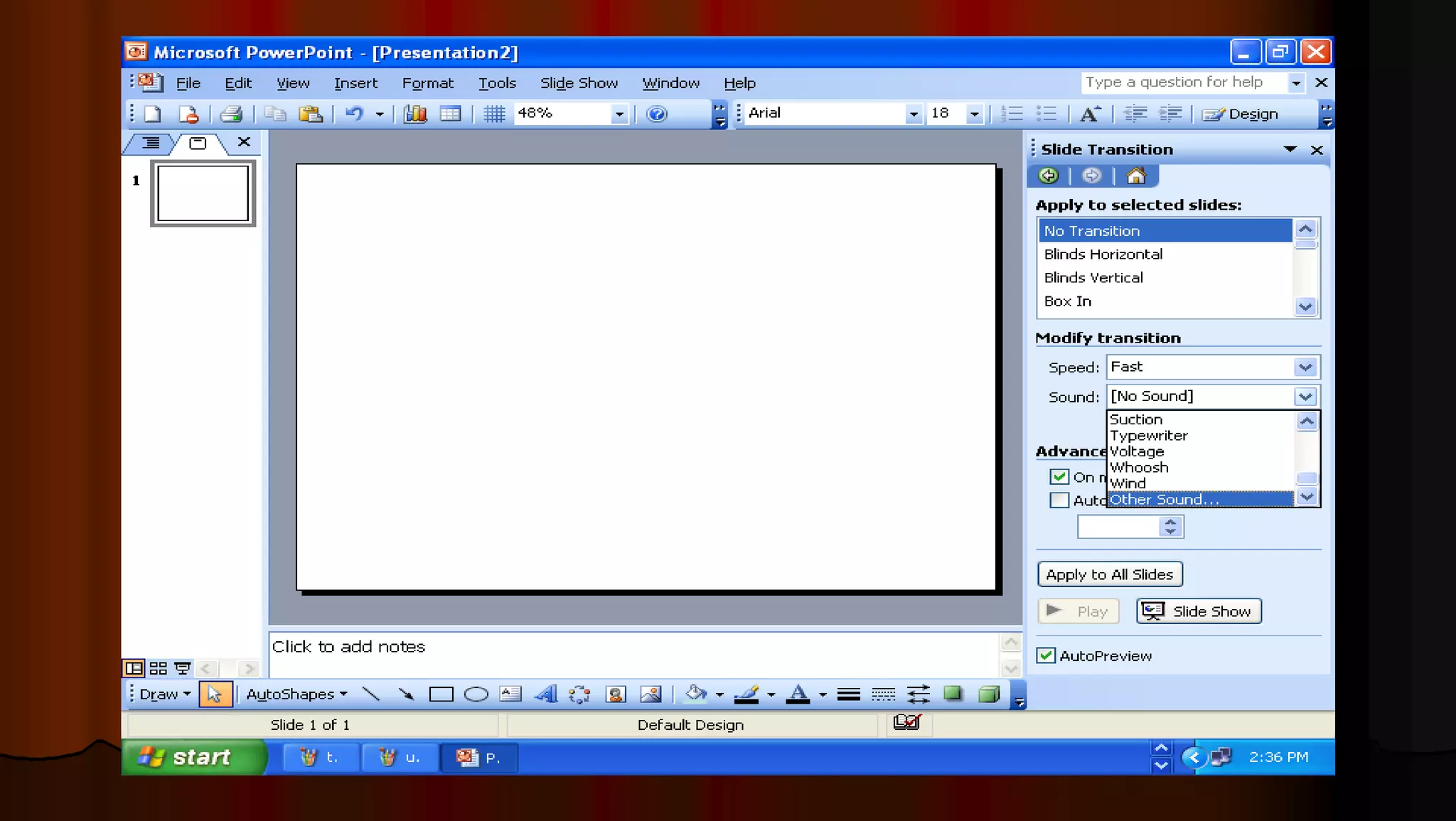Click the Insert Chart icon
Screen dimensions: 1456x821
415,114
